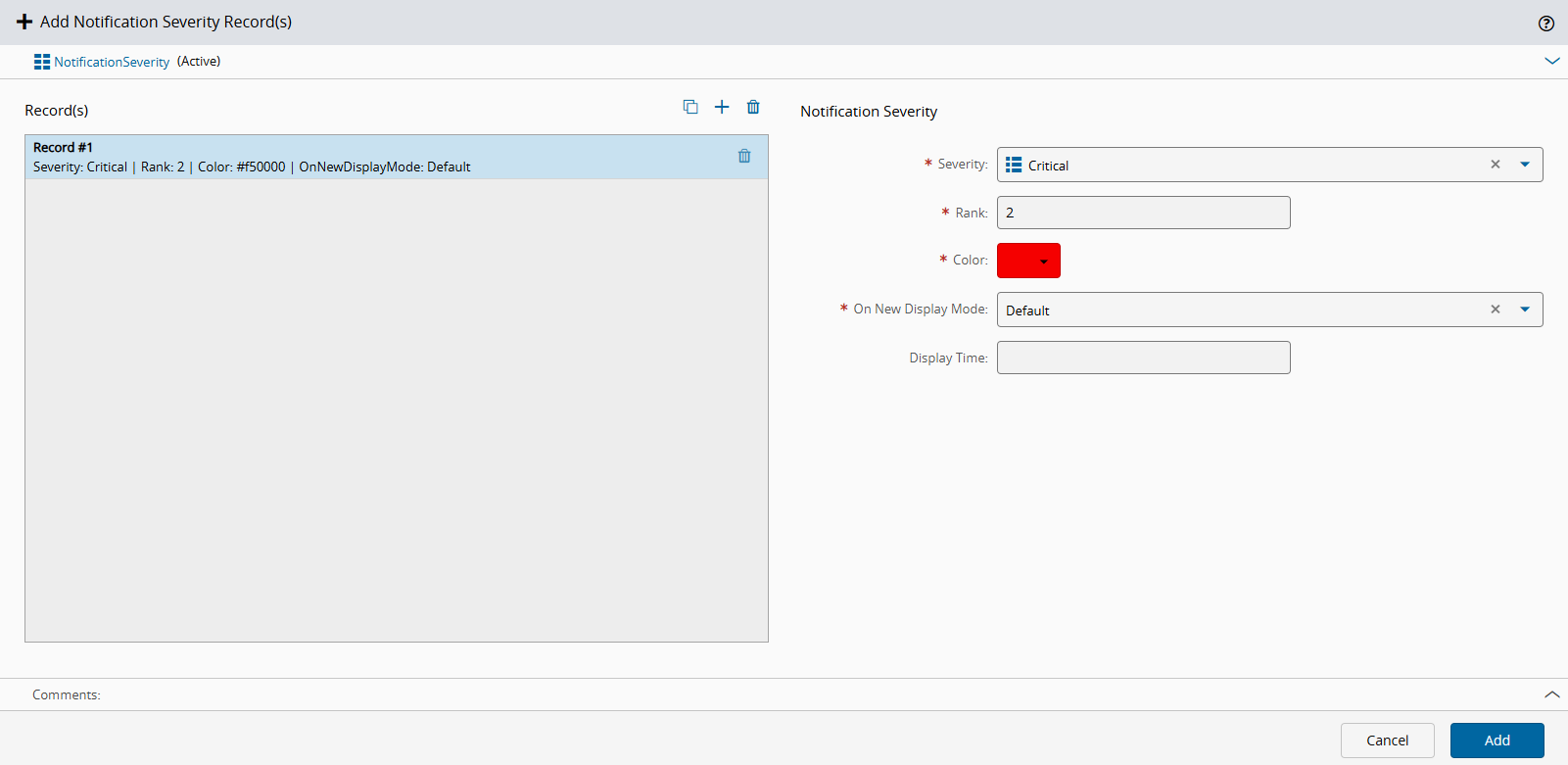
Task: Click the (Active) status text
Action: click(x=199, y=61)
